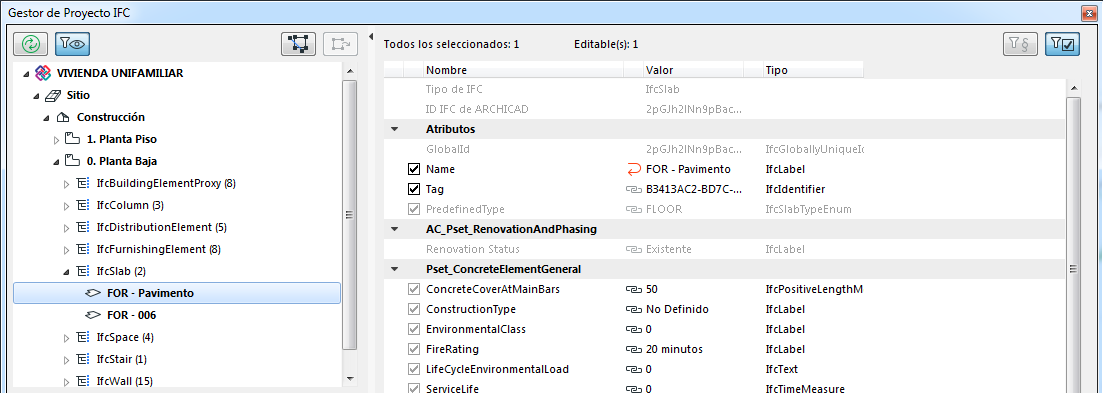Click the tree panel vertical scrollbar
The height and width of the screenshot is (393, 1103).
tap(350, 214)
